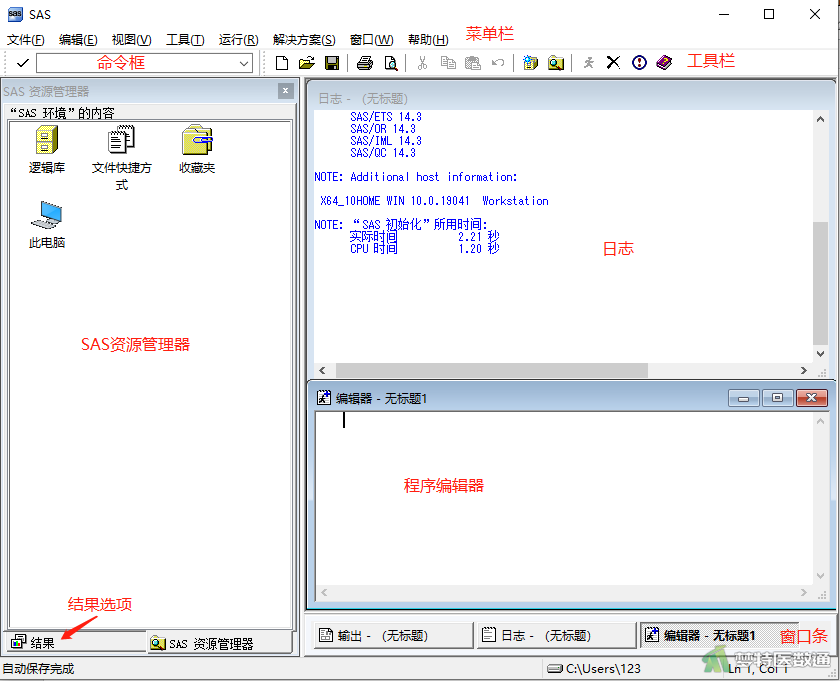This screenshot has width=840, height=681.
Task: Open the 编辑(E) menu
Action: pyautogui.click(x=78, y=40)
